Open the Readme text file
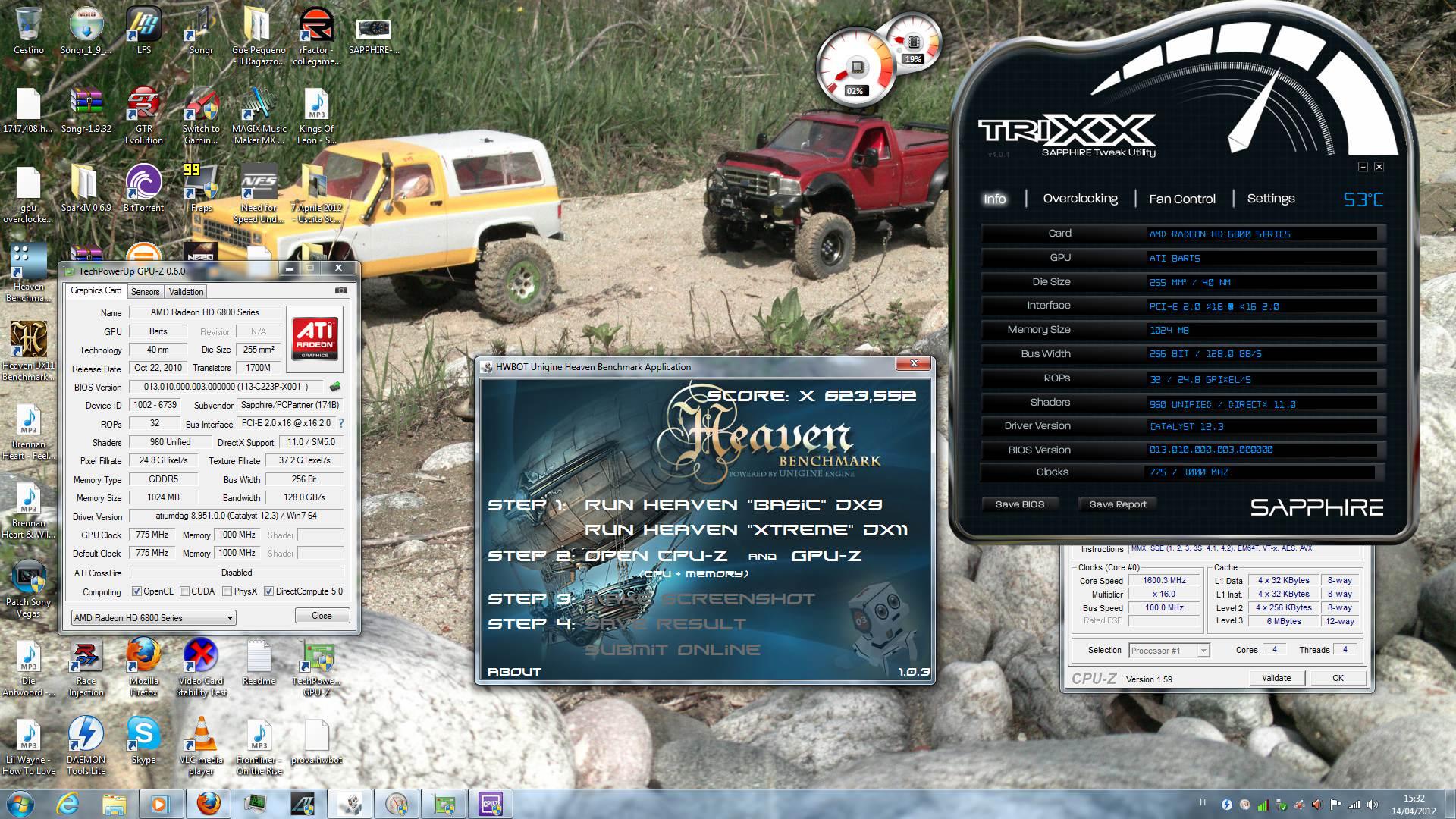The height and width of the screenshot is (819, 1456). (259, 662)
